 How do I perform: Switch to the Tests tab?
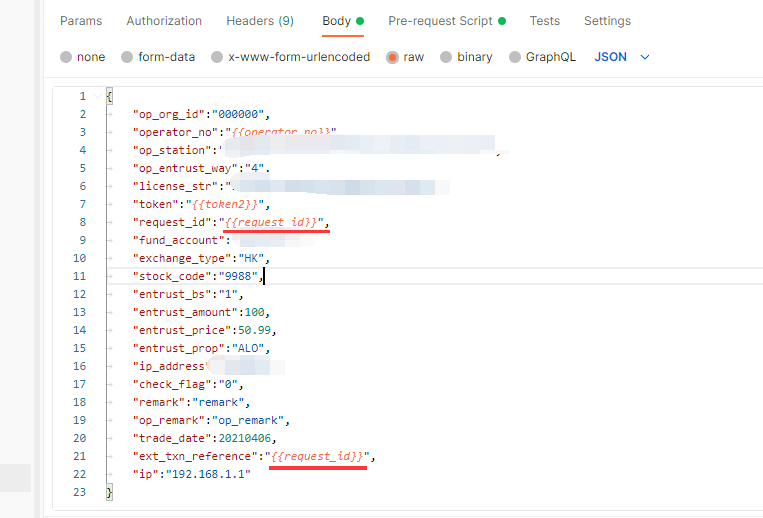tap(545, 21)
